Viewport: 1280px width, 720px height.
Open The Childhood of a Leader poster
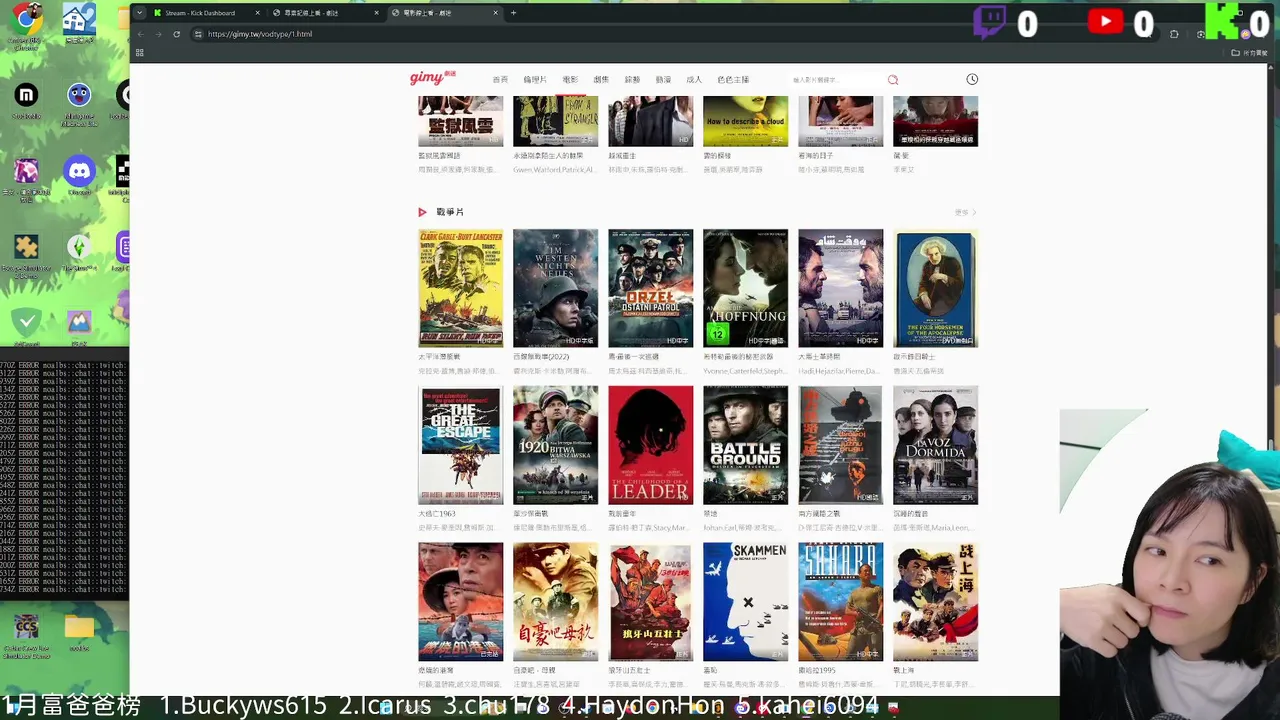point(651,445)
